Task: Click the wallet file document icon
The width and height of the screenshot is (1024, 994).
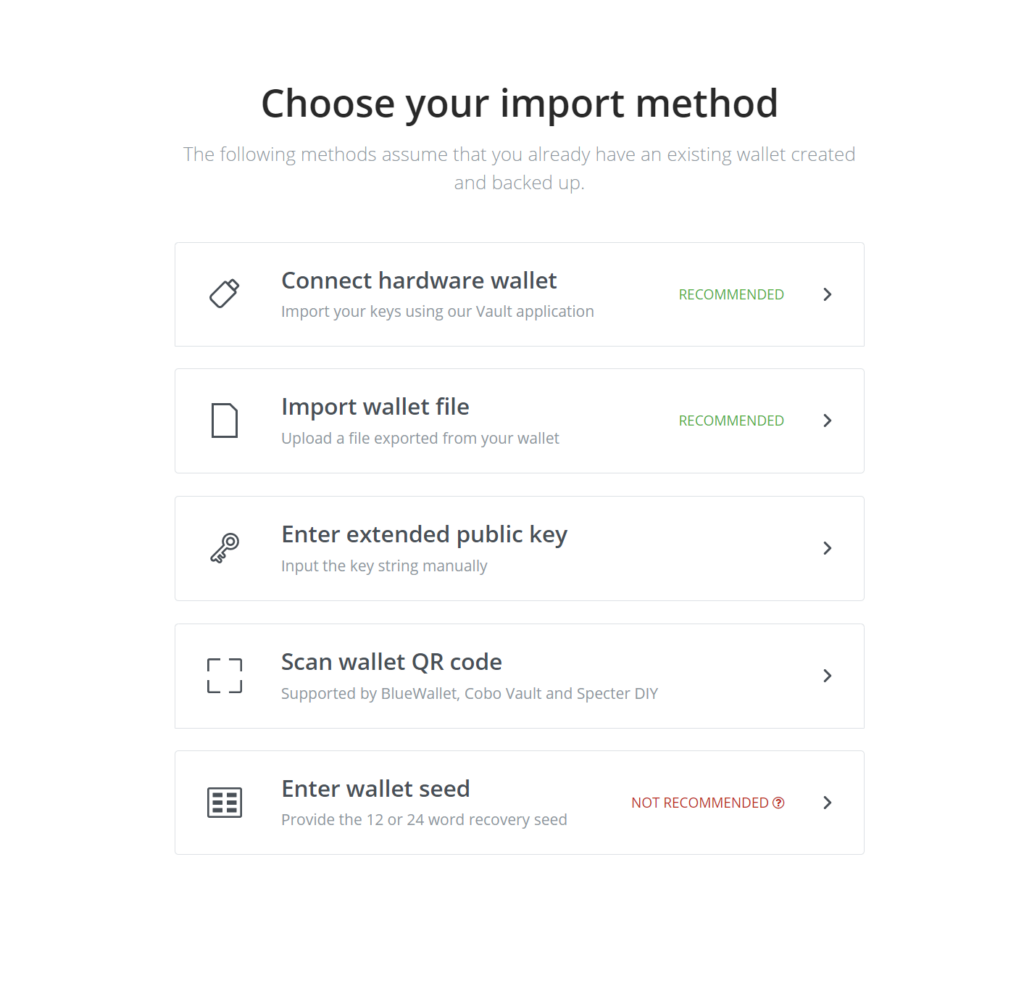Action: (224, 421)
